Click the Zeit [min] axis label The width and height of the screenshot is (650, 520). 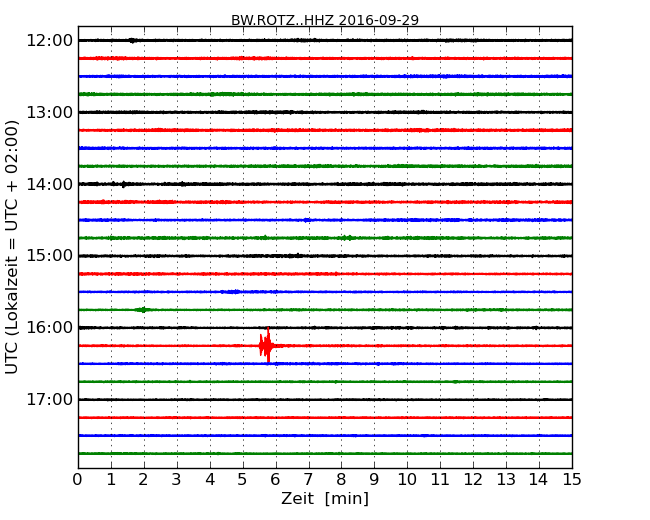coord(325,498)
